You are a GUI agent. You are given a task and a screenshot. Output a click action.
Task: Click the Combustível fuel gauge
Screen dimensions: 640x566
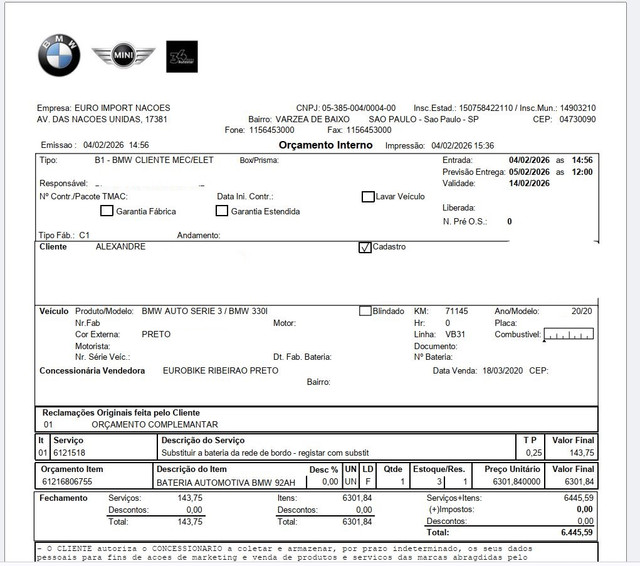pyautogui.click(x=569, y=334)
